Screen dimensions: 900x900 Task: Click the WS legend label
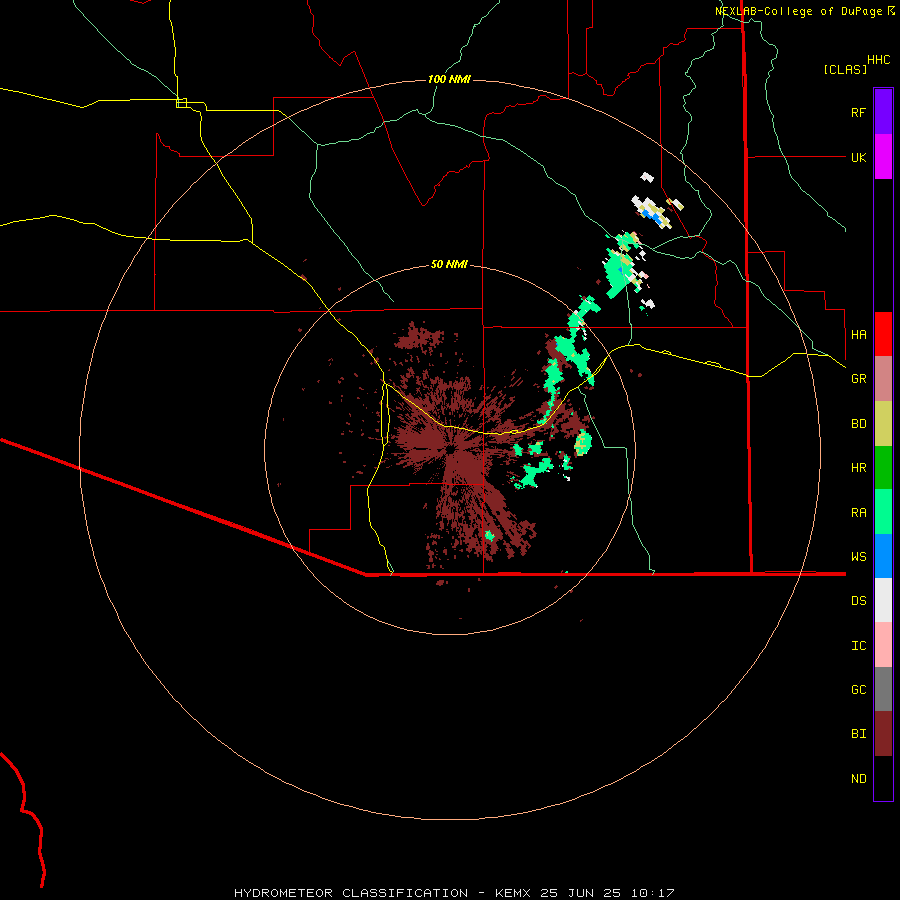pos(858,557)
